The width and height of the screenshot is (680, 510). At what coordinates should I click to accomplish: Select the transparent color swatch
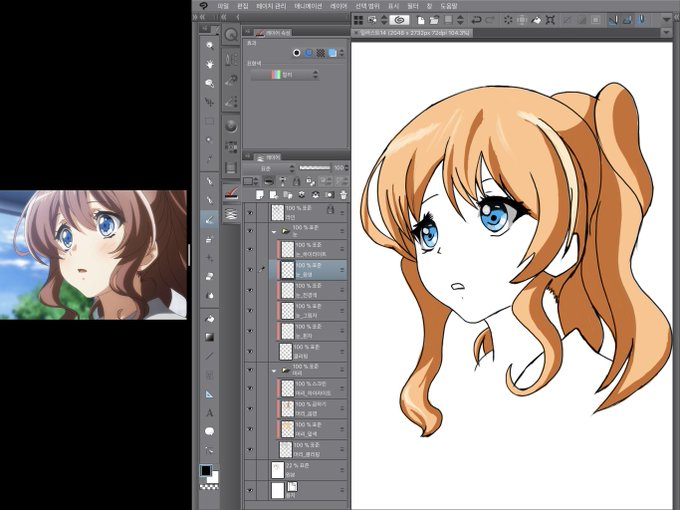209,487
